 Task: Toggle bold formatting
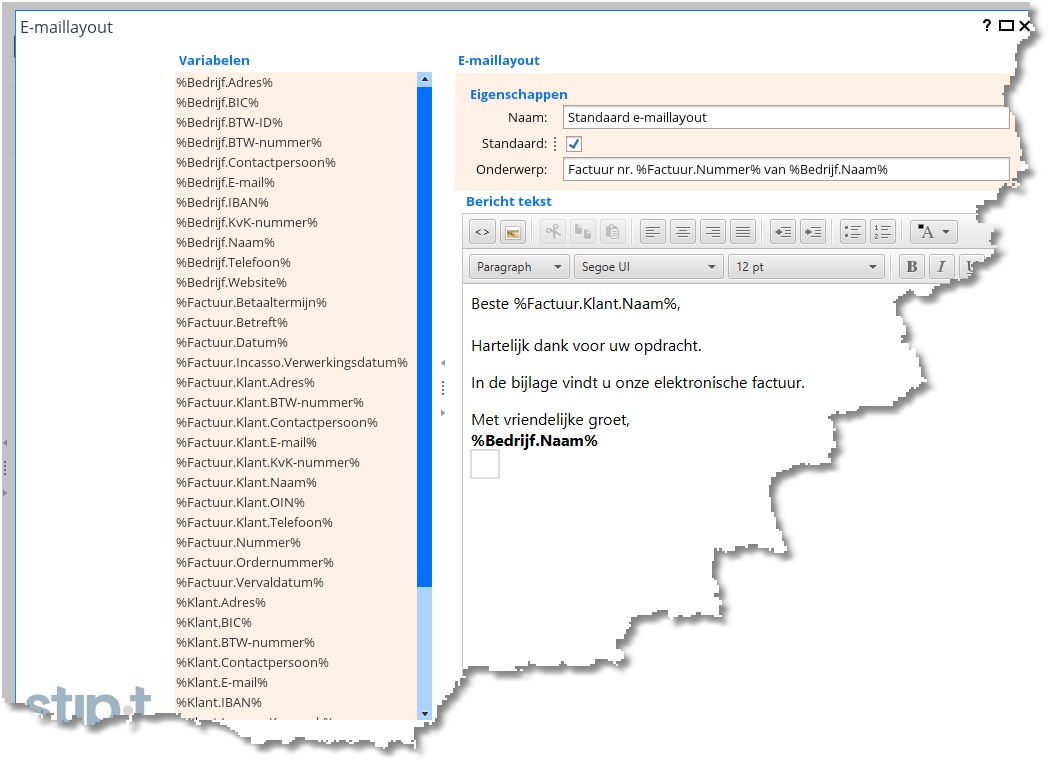click(911, 266)
